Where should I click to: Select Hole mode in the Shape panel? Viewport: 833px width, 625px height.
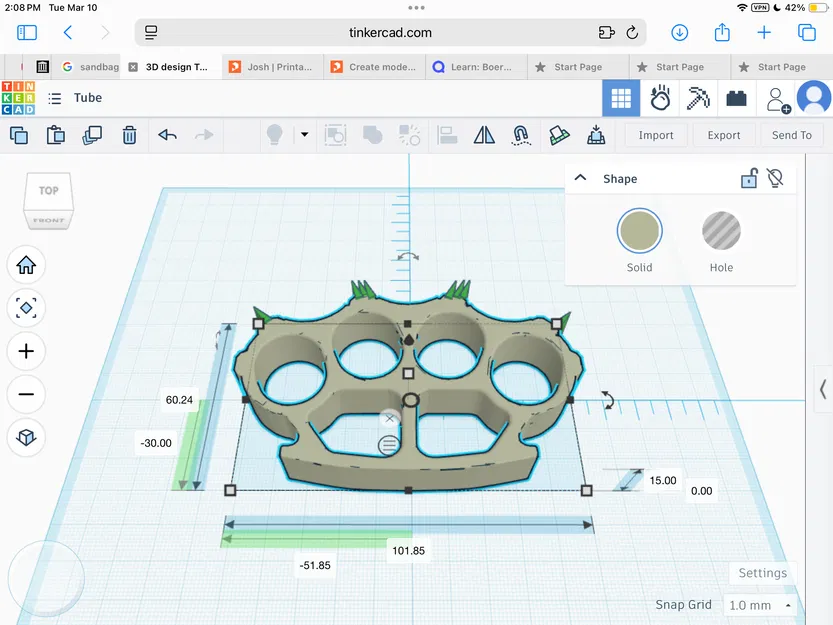click(x=721, y=231)
